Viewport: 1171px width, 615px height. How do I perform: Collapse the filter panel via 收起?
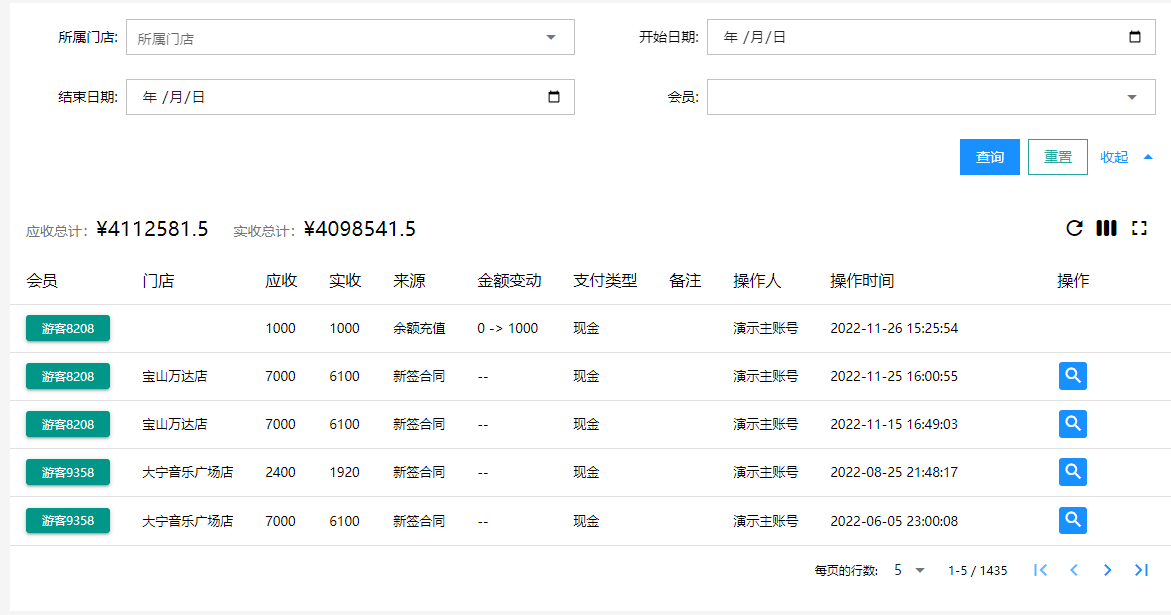pos(1126,157)
